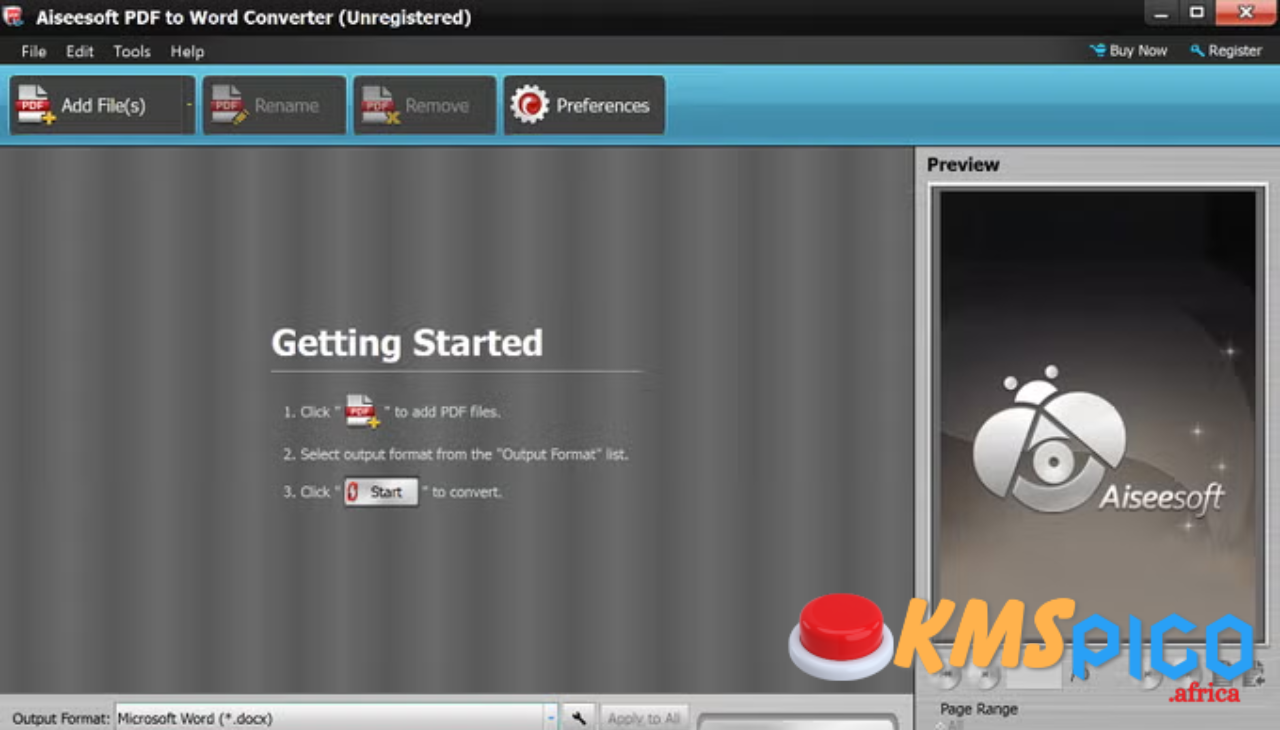The image size is (1280, 730).
Task: Click the Remove toolbar button
Action: pyautogui.click(x=424, y=105)
